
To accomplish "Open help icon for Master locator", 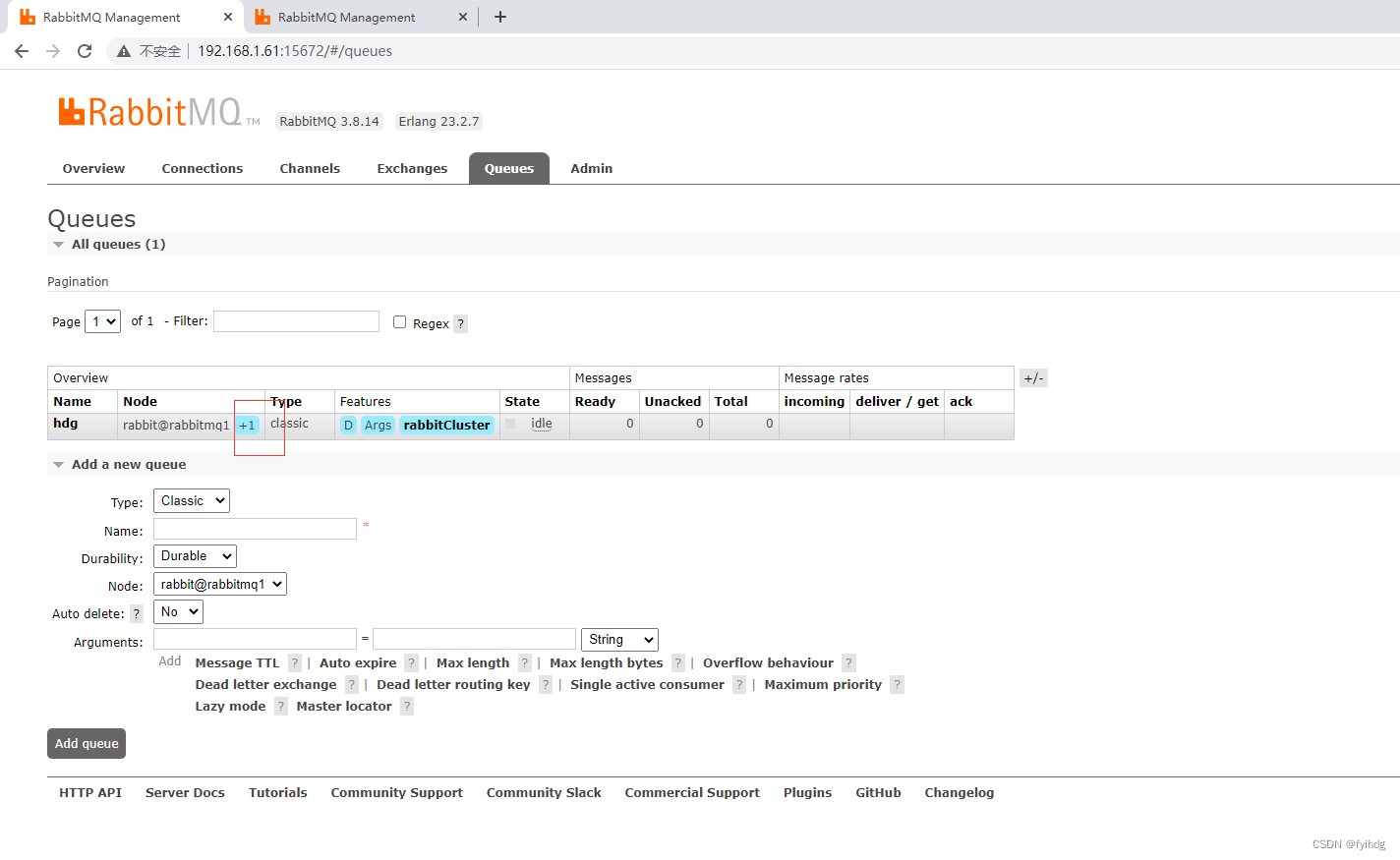I will coord(406,707).
